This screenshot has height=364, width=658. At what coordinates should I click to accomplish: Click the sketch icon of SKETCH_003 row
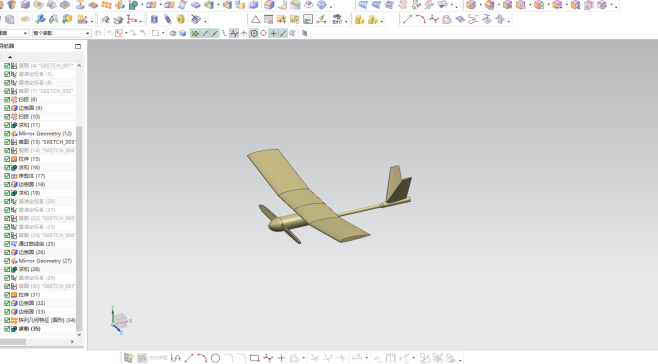[14, 142]
